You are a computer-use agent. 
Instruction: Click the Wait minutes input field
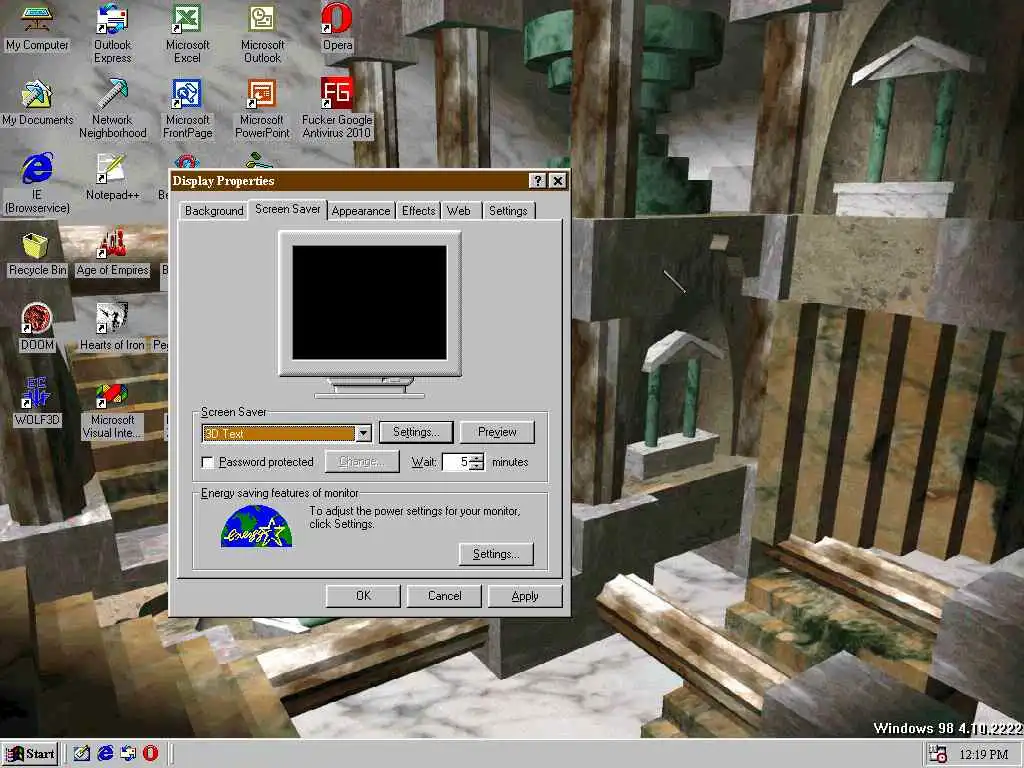point(456,462)
